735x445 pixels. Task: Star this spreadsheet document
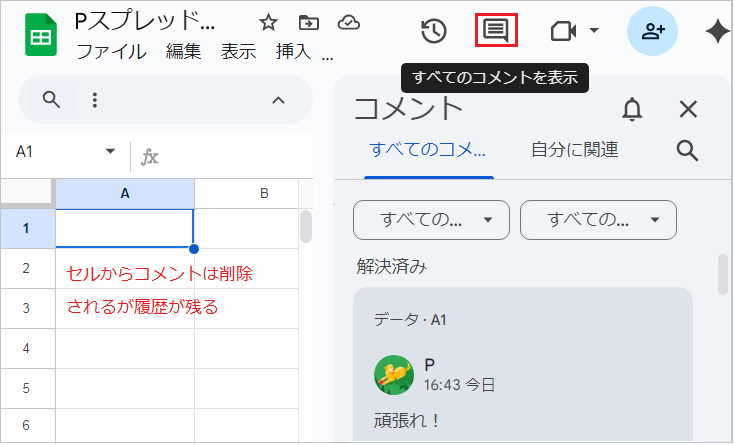tap(268, 23)
